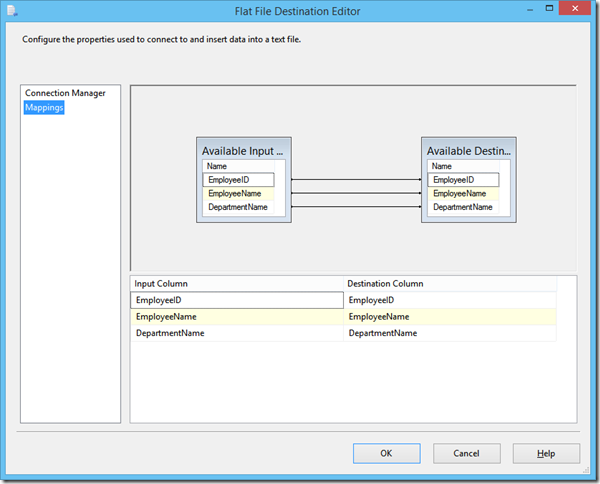Viewport: 600px width, 484px height.
Task: Click the Cancel button
Action: coord(466,453)
